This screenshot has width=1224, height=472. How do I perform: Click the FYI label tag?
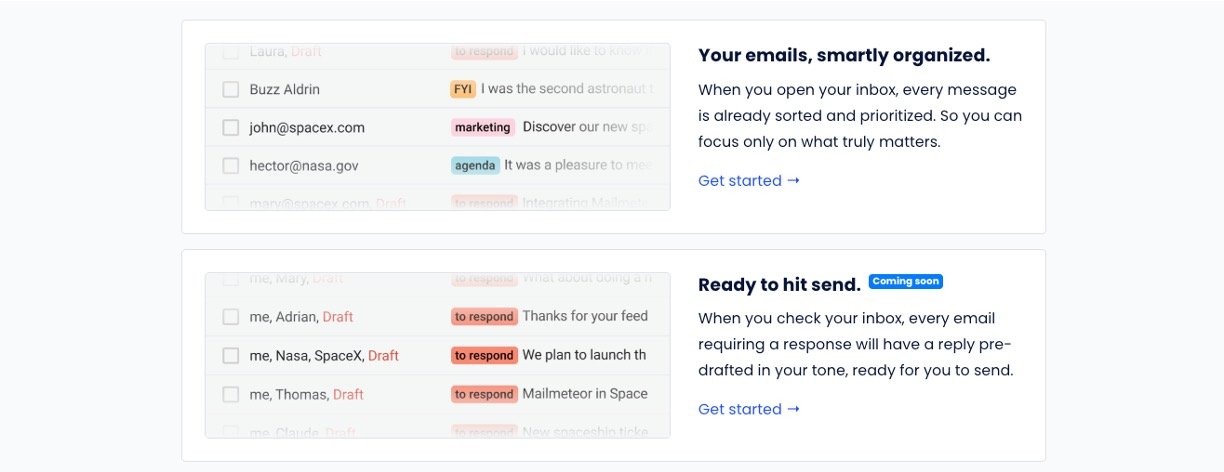[463, 90]
